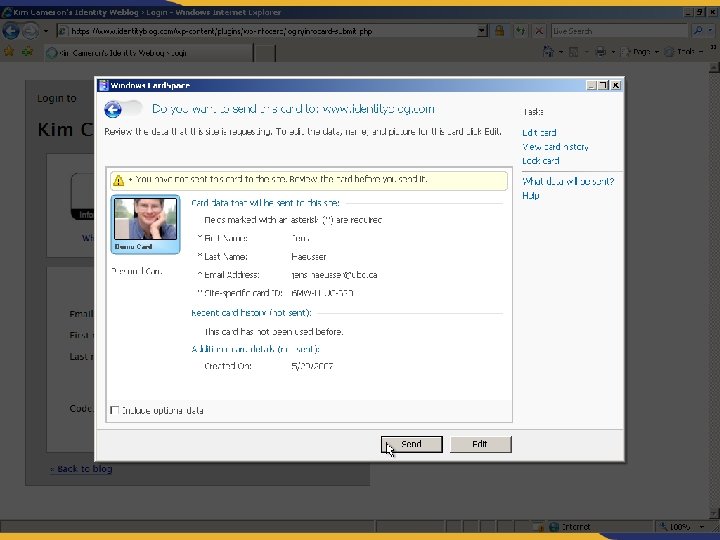Screen dimensions: 720x540
Task: Click the Created On date value
Action: 312,366
